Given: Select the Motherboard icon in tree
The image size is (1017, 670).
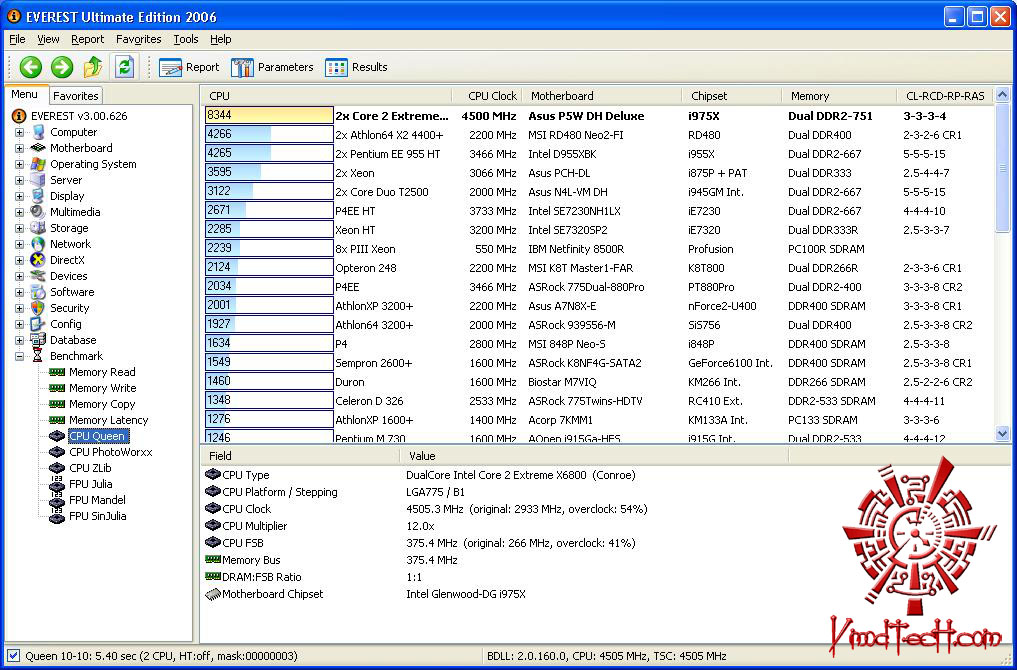Looking at the screenshot, I should (38, 148).
